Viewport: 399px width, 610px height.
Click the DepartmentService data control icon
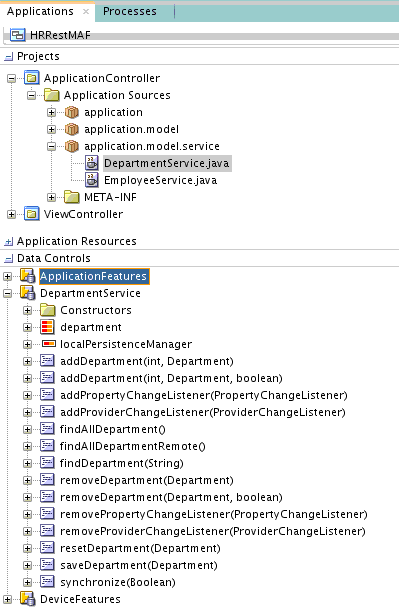[28, 293]
